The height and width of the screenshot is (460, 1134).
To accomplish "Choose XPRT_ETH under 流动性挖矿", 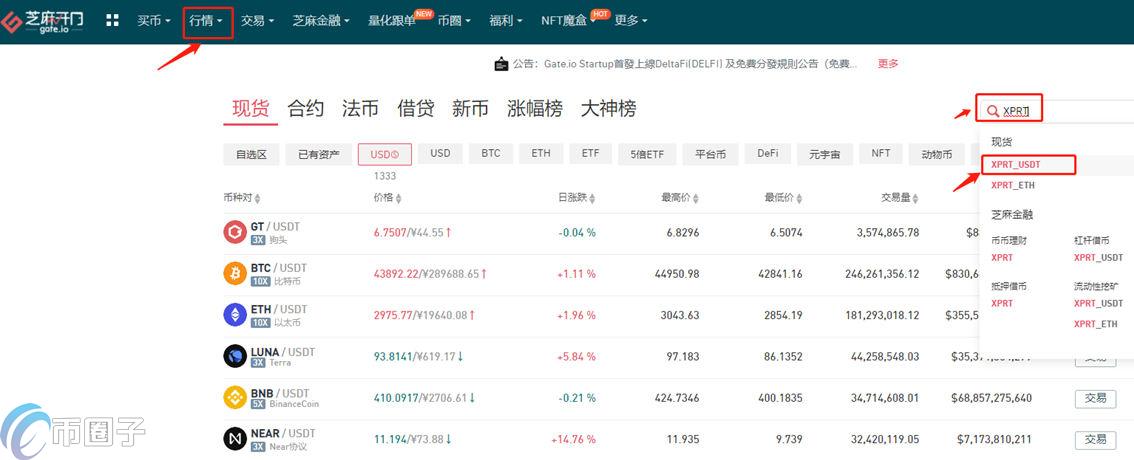I will coord(1095,324).
